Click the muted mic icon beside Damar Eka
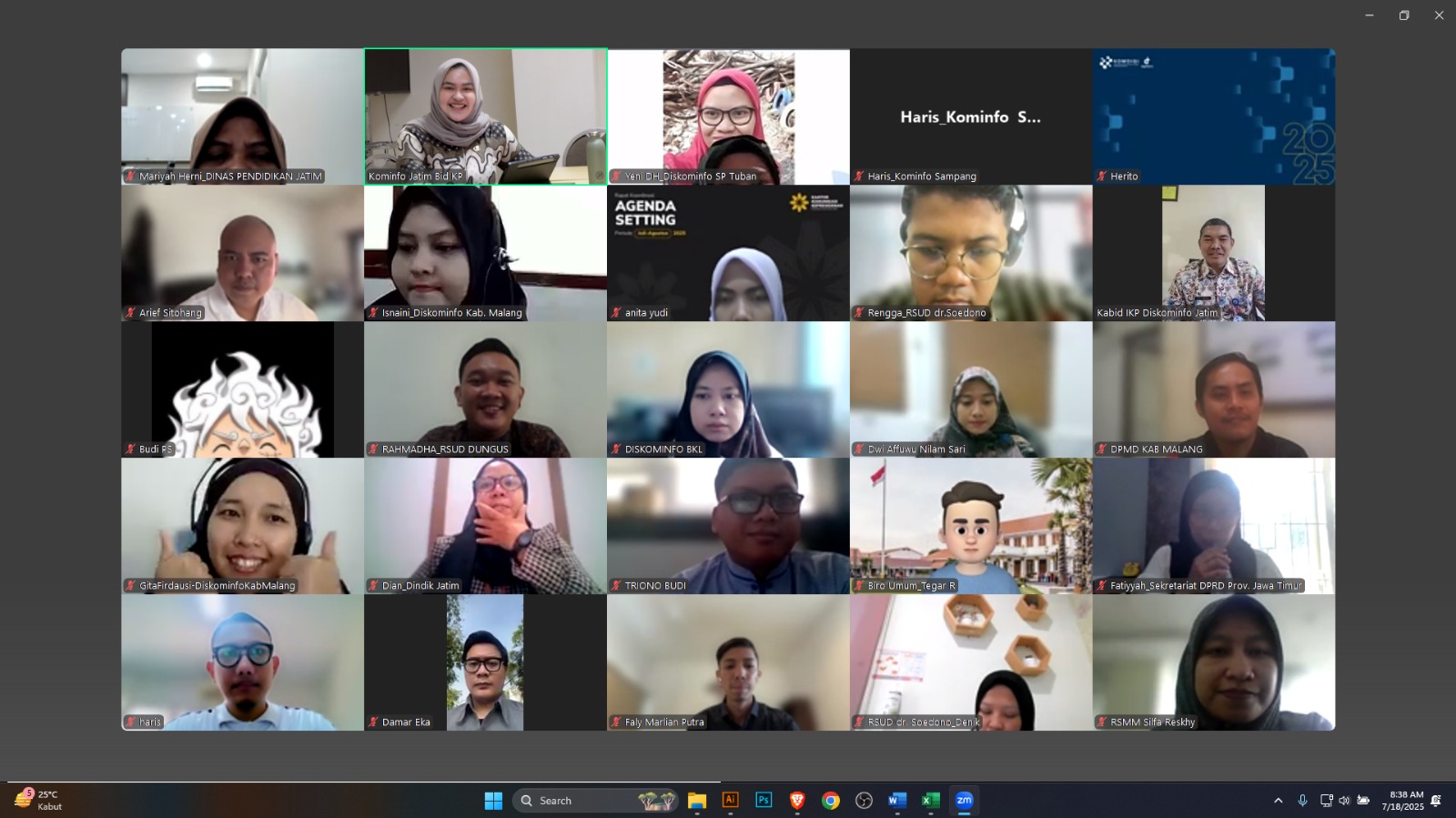Image resolution: width=1456 pixels, height=818 pixels. (x=373, y=722)
